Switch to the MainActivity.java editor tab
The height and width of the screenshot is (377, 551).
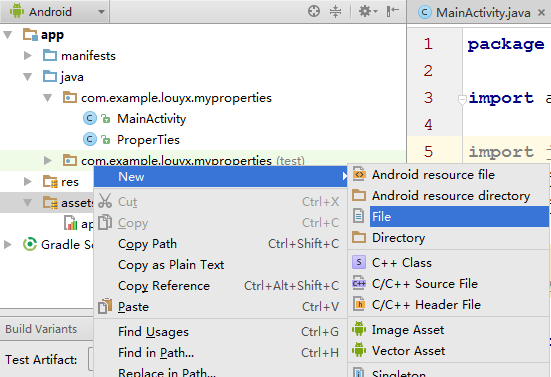pos(481,13)
